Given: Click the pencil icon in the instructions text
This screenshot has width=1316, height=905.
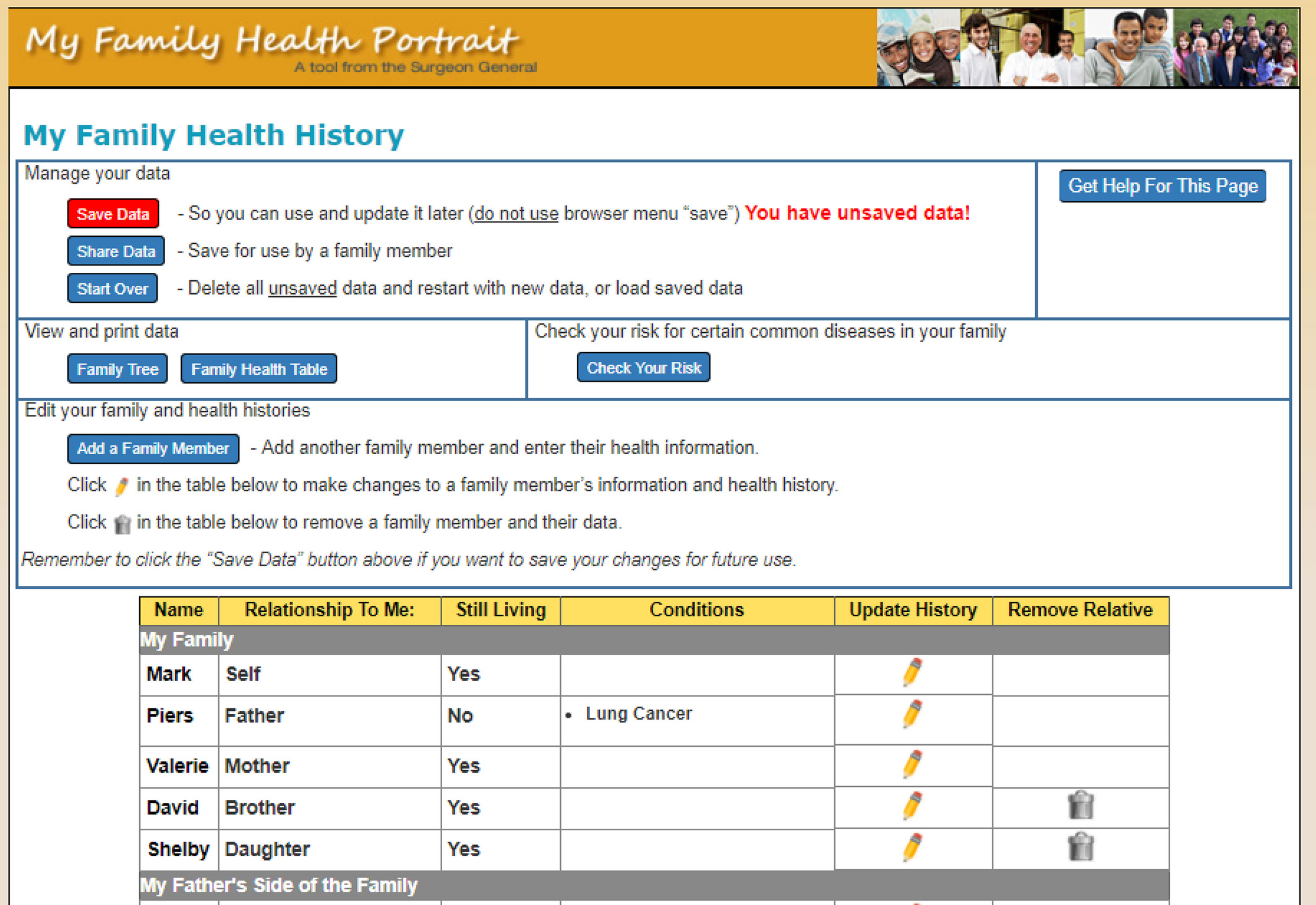Looking at the screenshot, I should 122,486.
